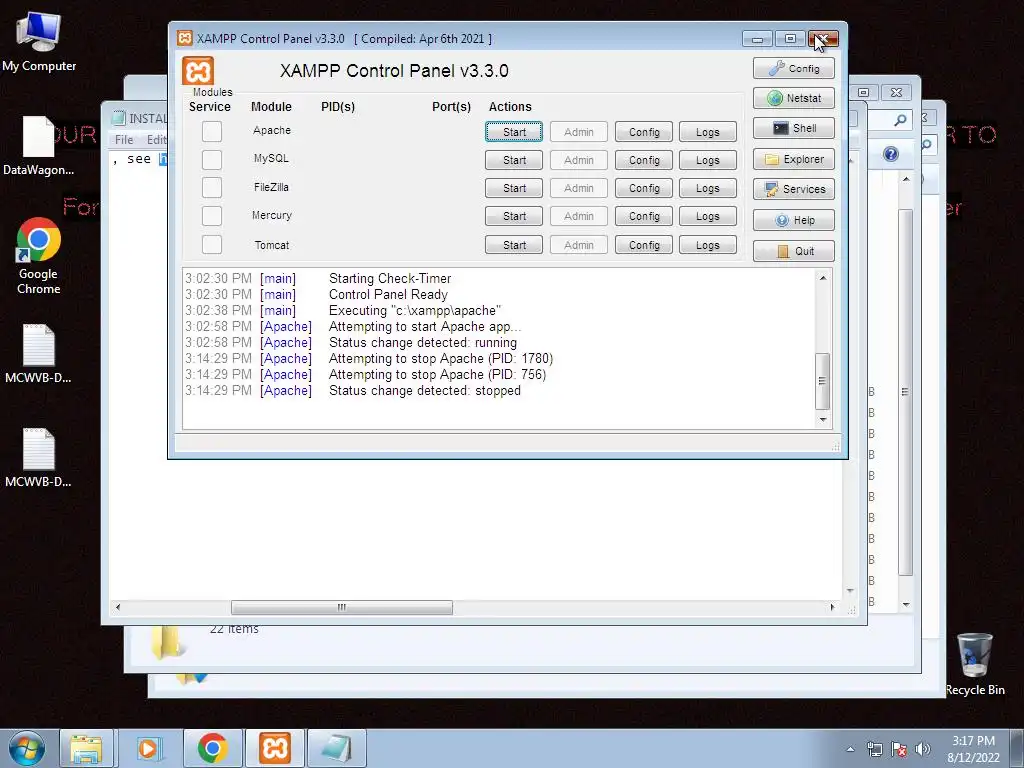
Task: Open Chrome from taskbar
Action: 212,748
